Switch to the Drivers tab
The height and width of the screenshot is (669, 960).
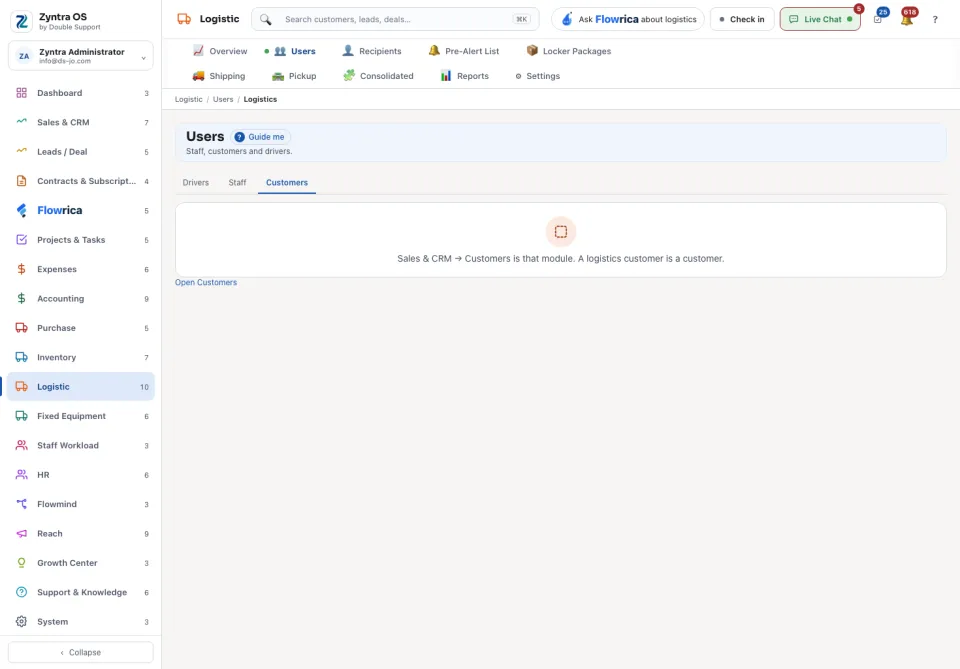[196, 182]
